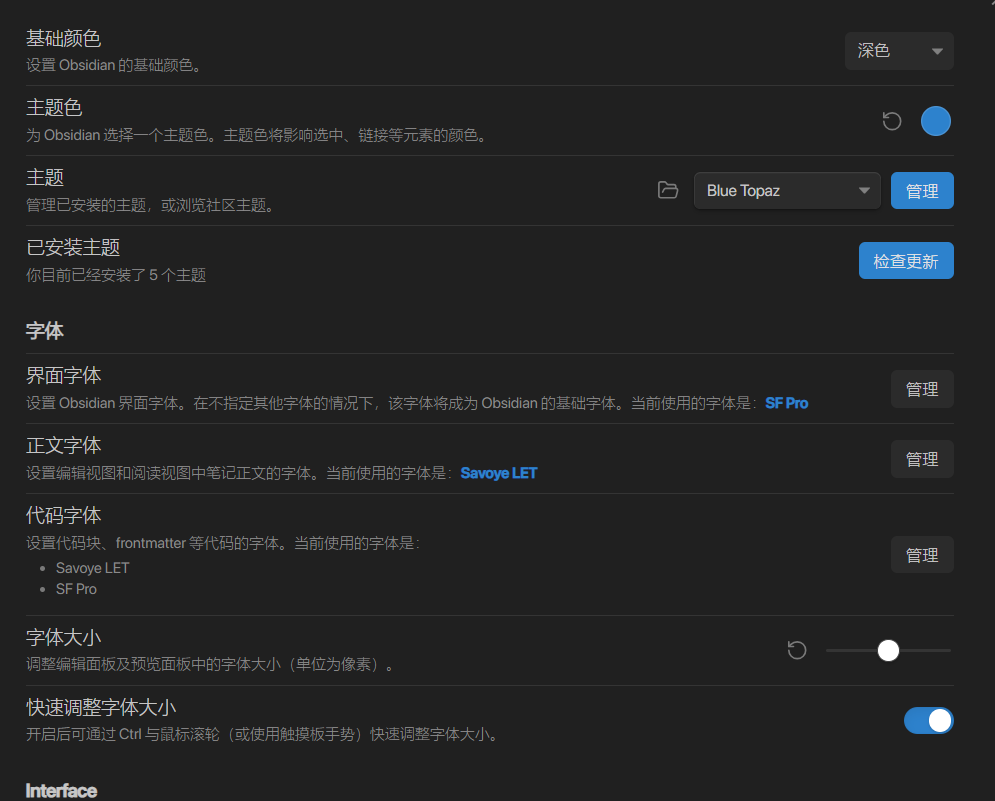Screen dimensions: 995x801
Task: Click the 字体 section heading
Action: [45, 330]
